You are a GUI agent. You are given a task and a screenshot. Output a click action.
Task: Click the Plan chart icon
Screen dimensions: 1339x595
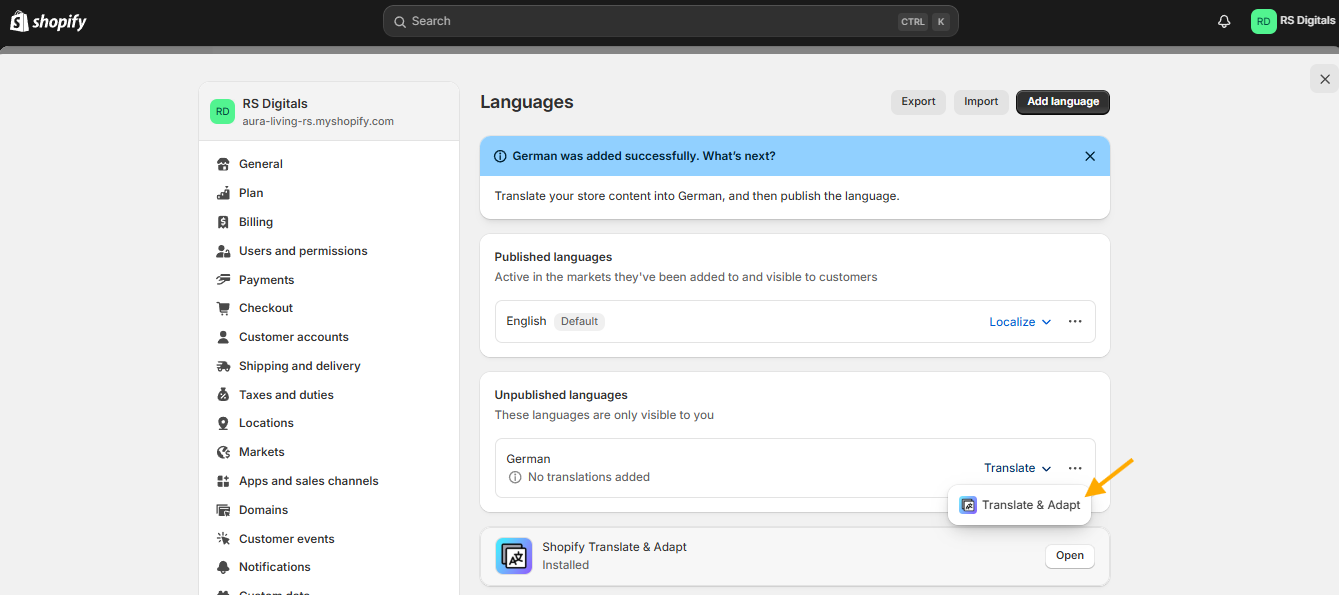[x=223, y=193]
